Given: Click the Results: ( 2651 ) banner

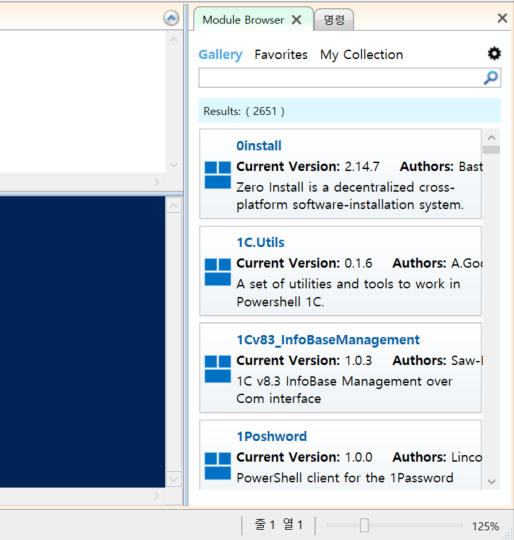Looking at the screenshot, I should tap(349, 111).
